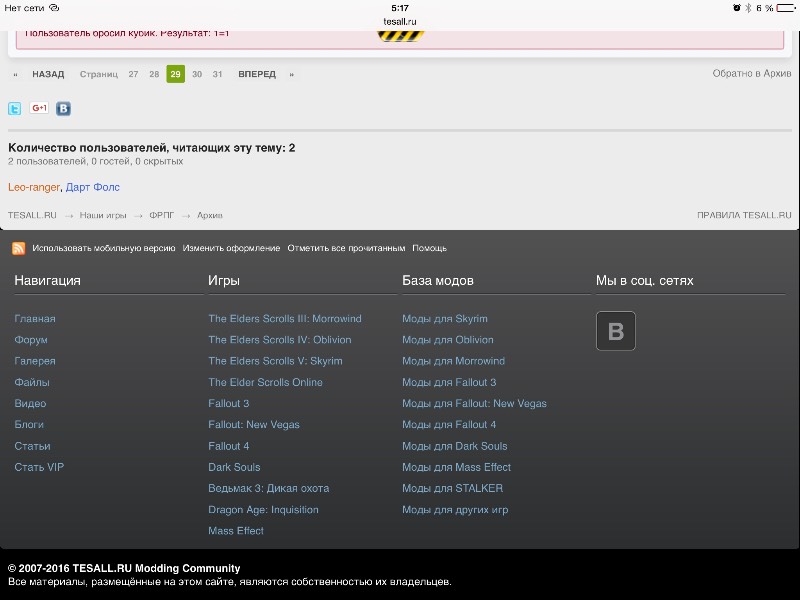Open Моды для Morrowind
The width and height of the screenshot is (800, 600).
tap(453, 361)
